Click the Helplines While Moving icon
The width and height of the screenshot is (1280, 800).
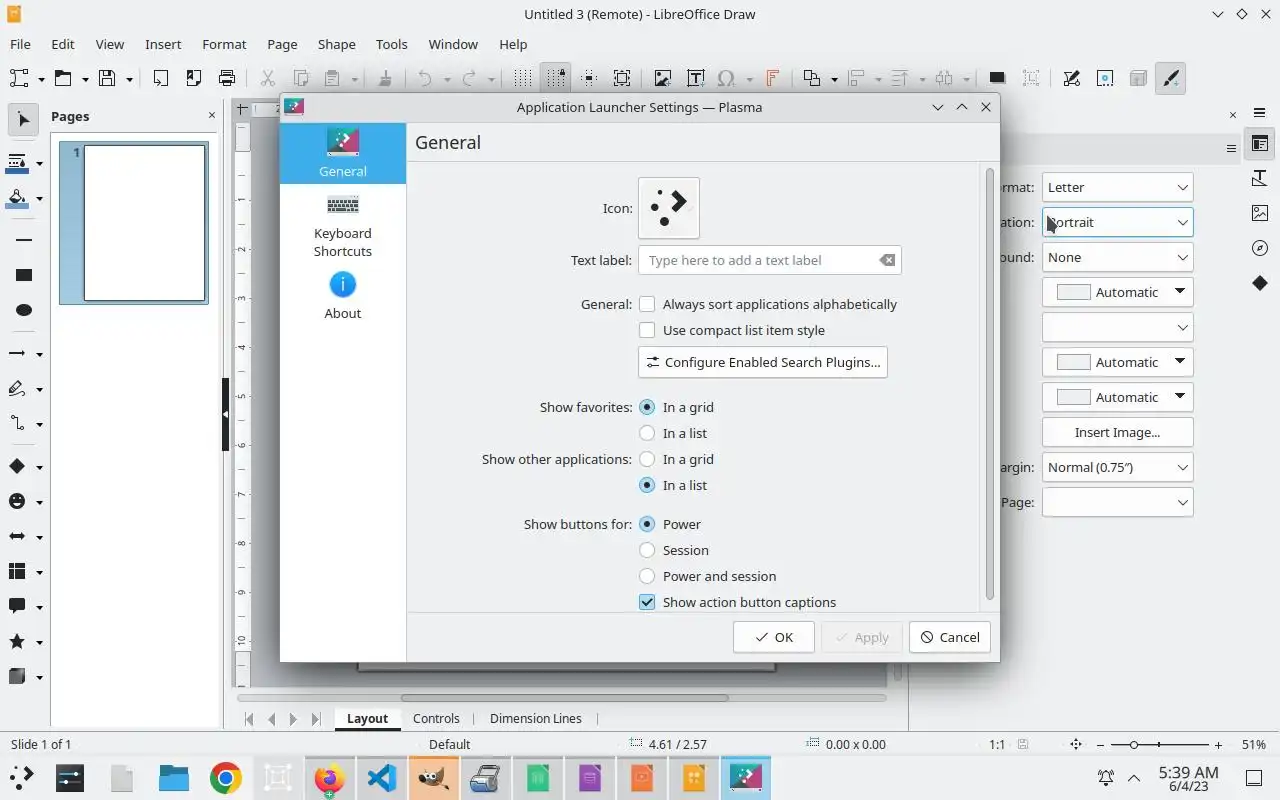(589, 78)
